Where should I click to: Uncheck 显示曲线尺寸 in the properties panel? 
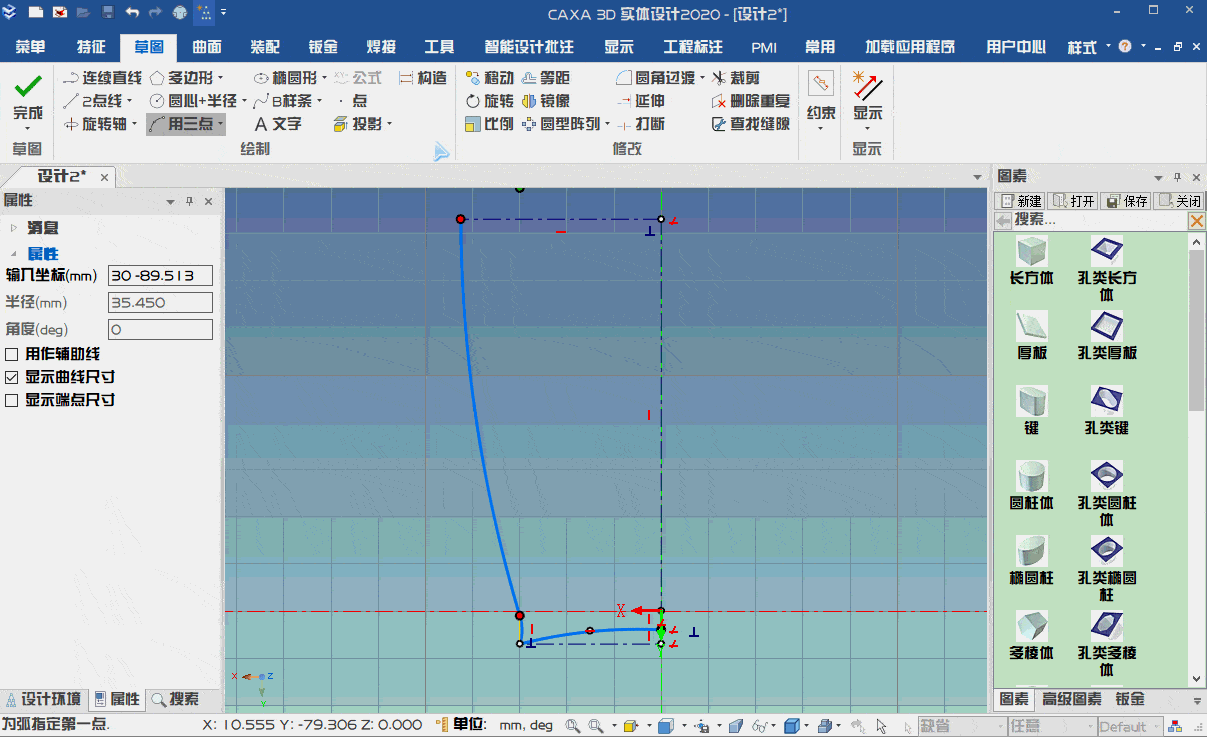9,379
